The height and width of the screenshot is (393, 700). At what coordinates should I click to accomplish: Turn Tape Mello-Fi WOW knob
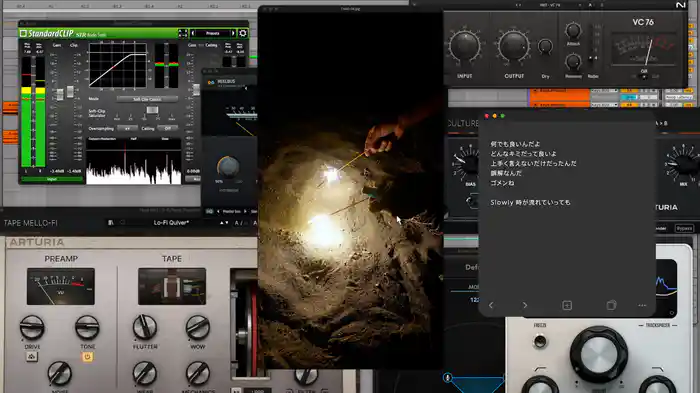pos(198,327)
